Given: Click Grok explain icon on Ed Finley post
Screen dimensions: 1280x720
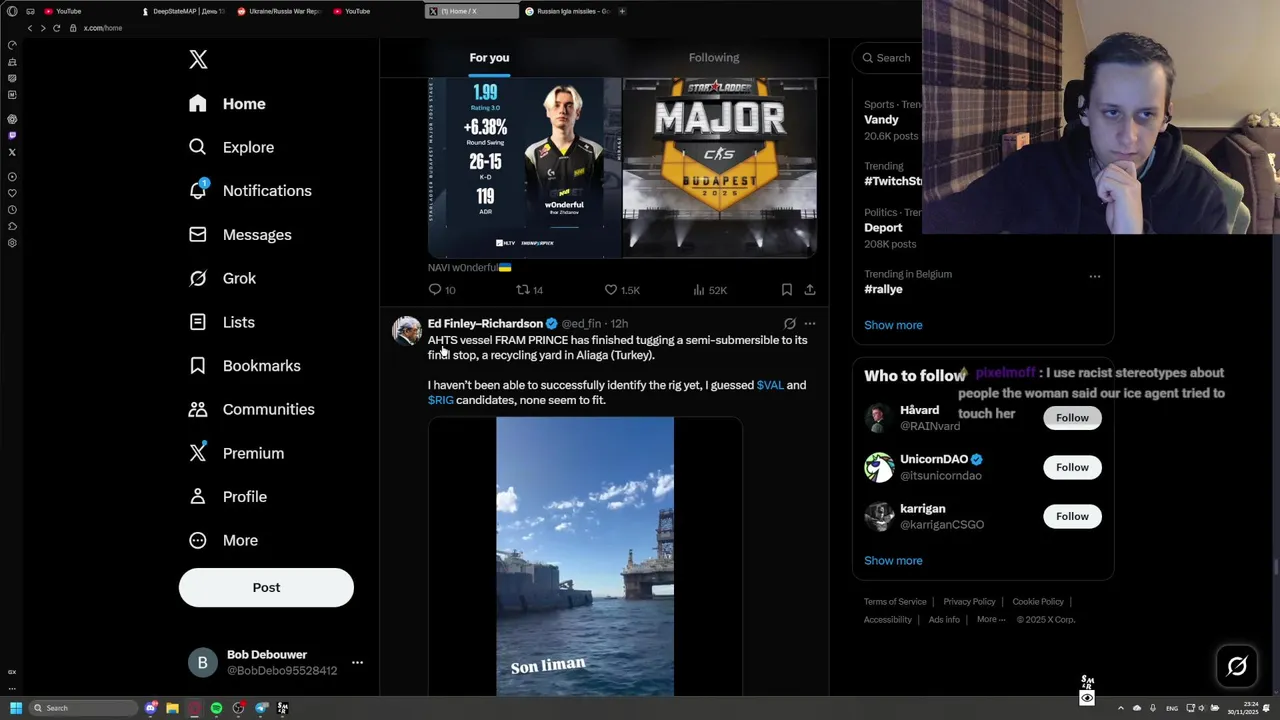Looking at the screenshot, I should pyautogui.click(x=790, y=324).
